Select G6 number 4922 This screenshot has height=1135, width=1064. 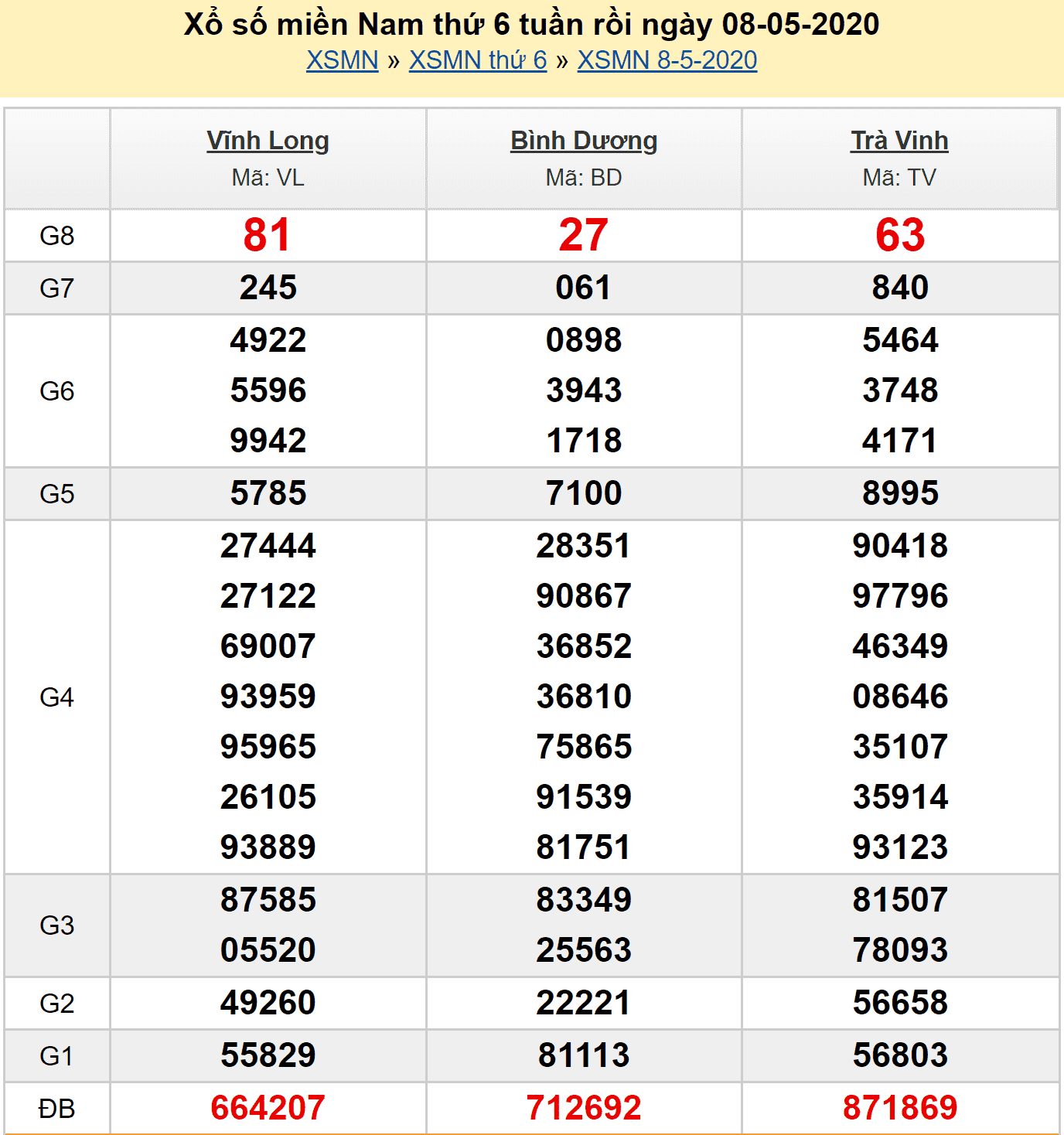pos(268,340)
